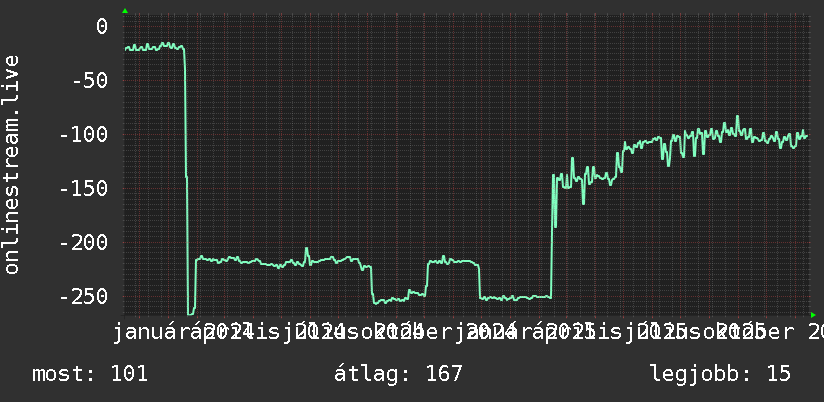Click the -200 y-axis label
Screen dimensions: 824x402
[84, 243]
